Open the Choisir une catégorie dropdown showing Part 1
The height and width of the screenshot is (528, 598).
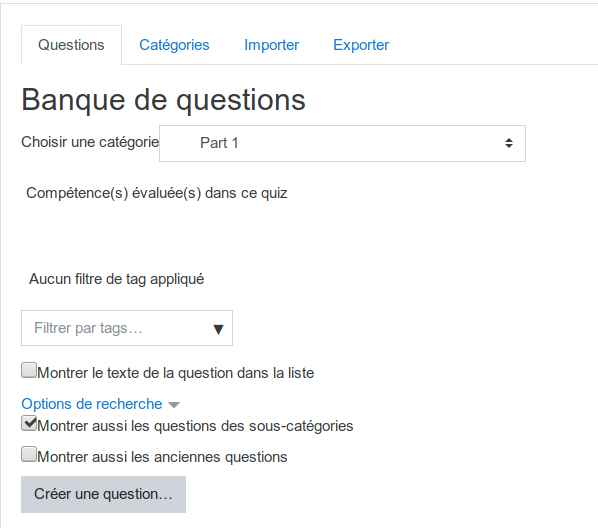click(x=342, y=143)
